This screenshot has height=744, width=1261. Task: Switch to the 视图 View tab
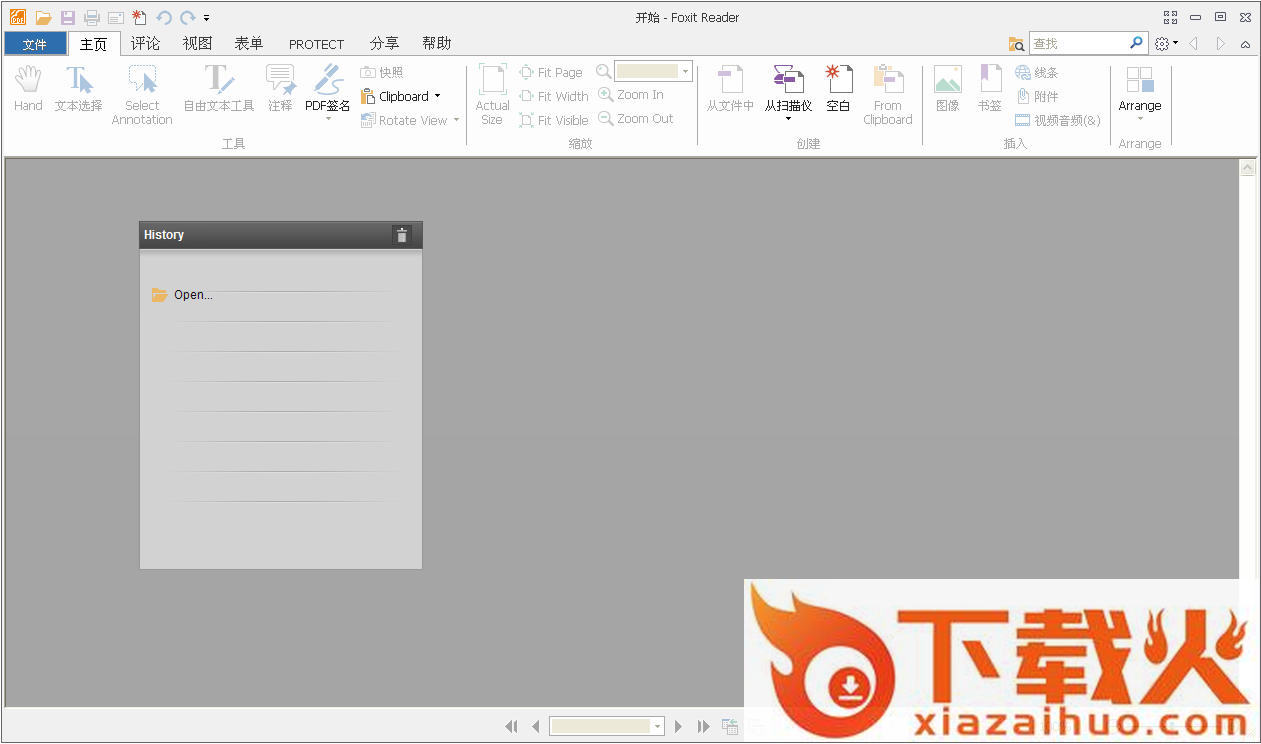point(197,43)
